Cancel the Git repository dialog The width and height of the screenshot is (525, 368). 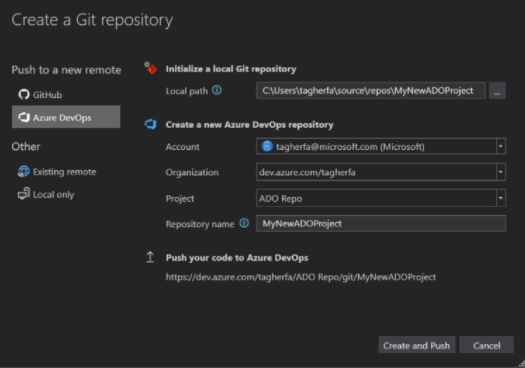(486, 345)
